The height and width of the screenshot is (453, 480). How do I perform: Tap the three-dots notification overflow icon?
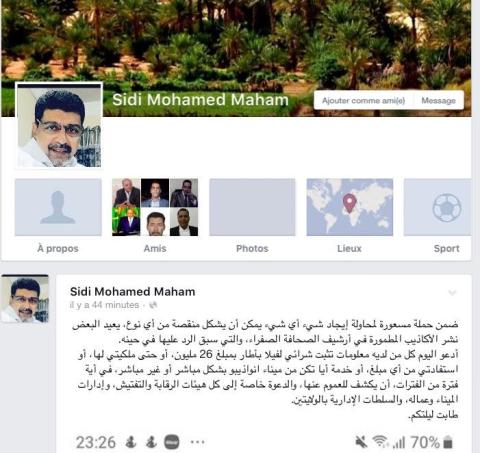(197, 442)
